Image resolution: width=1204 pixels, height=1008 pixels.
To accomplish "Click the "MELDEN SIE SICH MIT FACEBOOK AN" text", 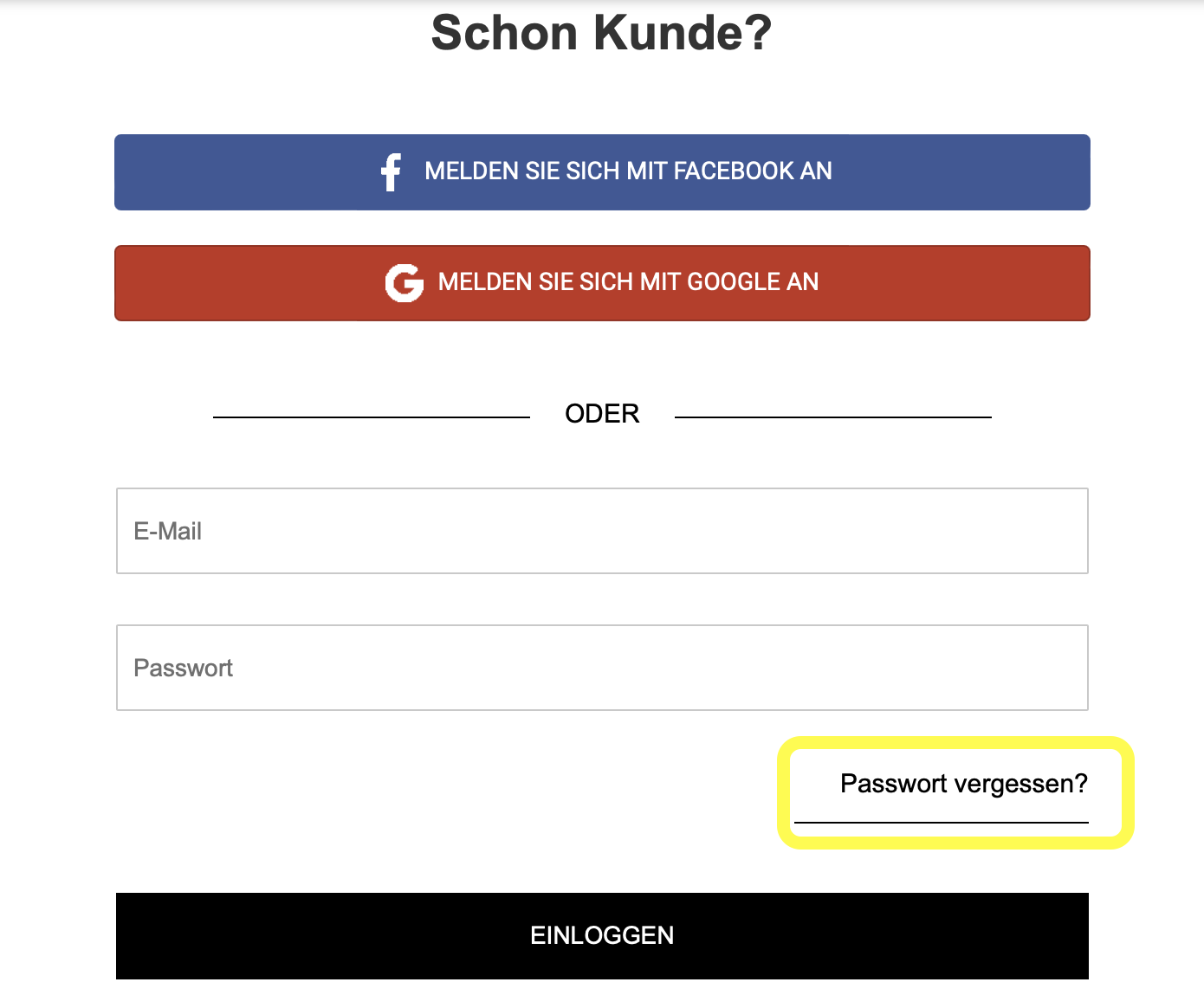I will coord(628,171).
